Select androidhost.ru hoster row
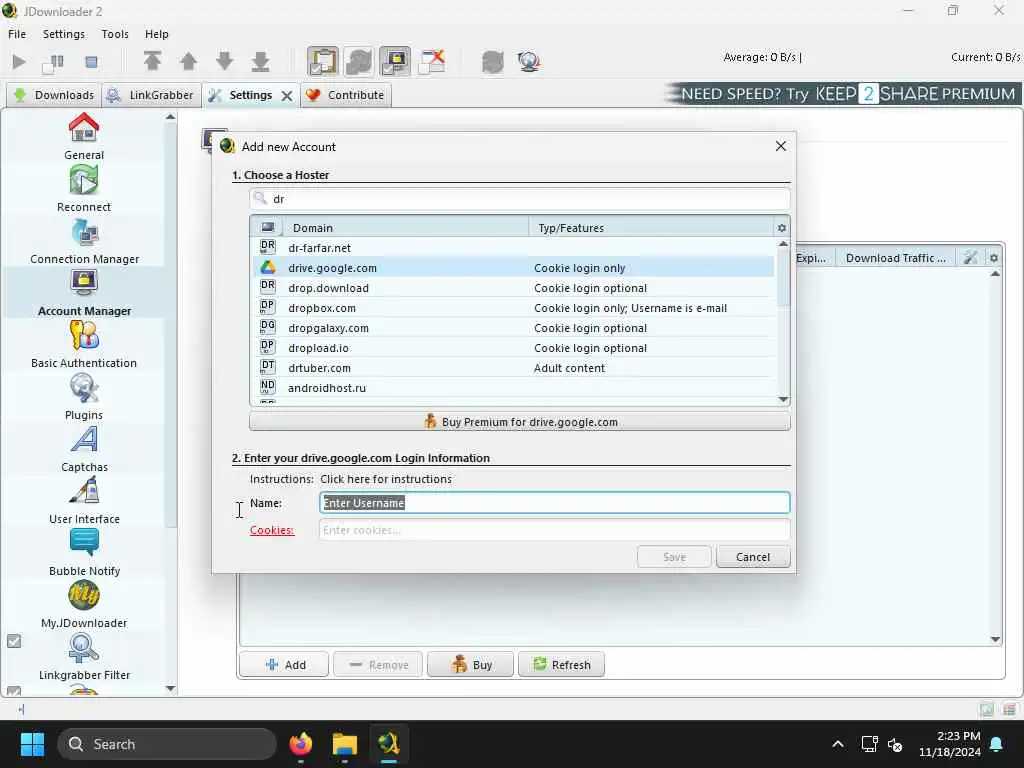Viewport: 1024px width, 768px height. 513,388
